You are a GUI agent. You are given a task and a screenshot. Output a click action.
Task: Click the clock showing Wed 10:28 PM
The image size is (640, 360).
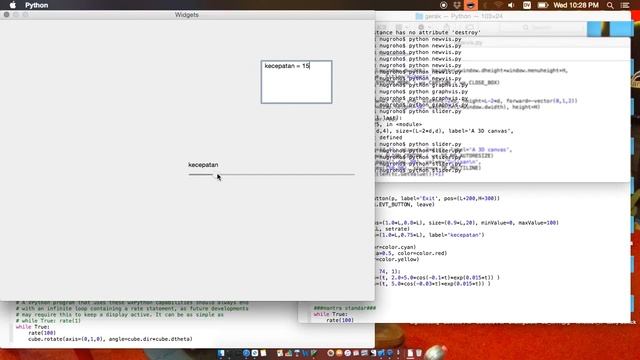(x=576, y=5)
